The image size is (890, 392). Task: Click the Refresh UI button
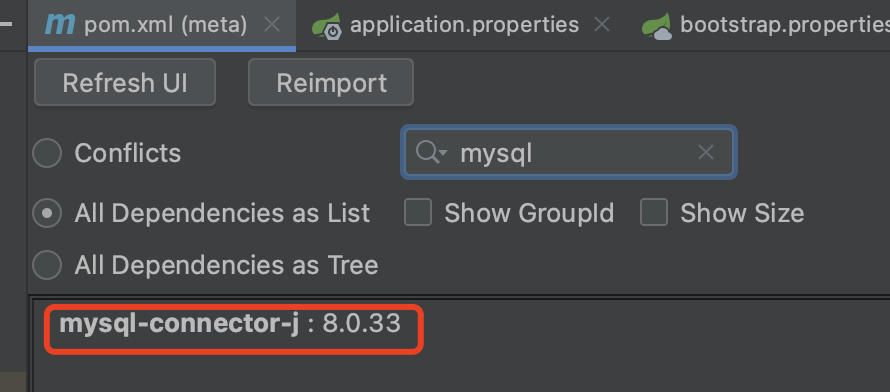pyautogui.click(x=125, y=82)
